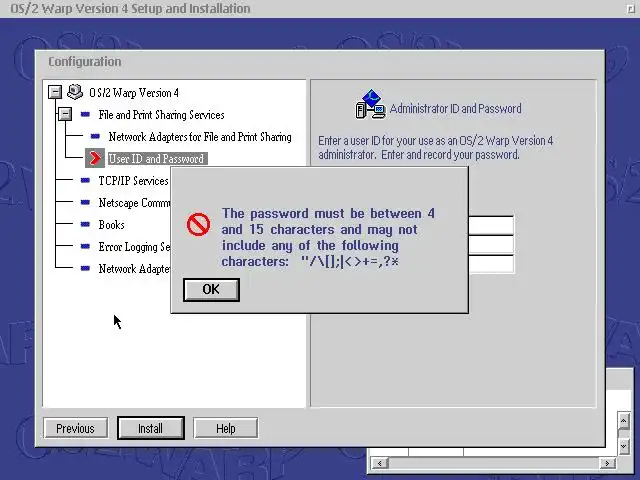Collapse File and Print Sharing Services node
Screen dimensions: 640x480
[65, 114]
